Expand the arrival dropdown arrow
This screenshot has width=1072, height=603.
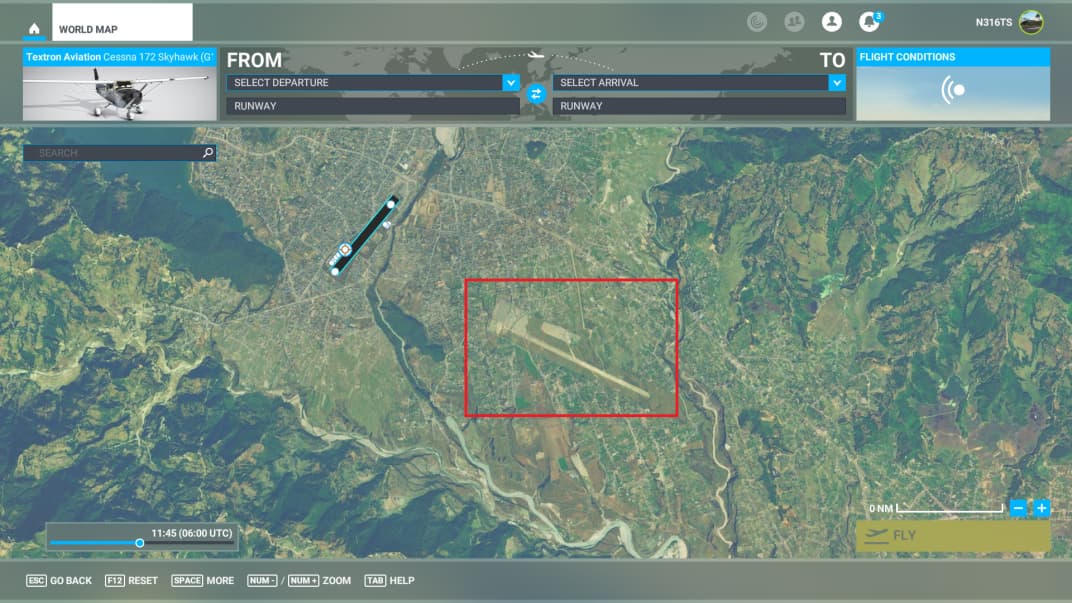tap(837, 83)
